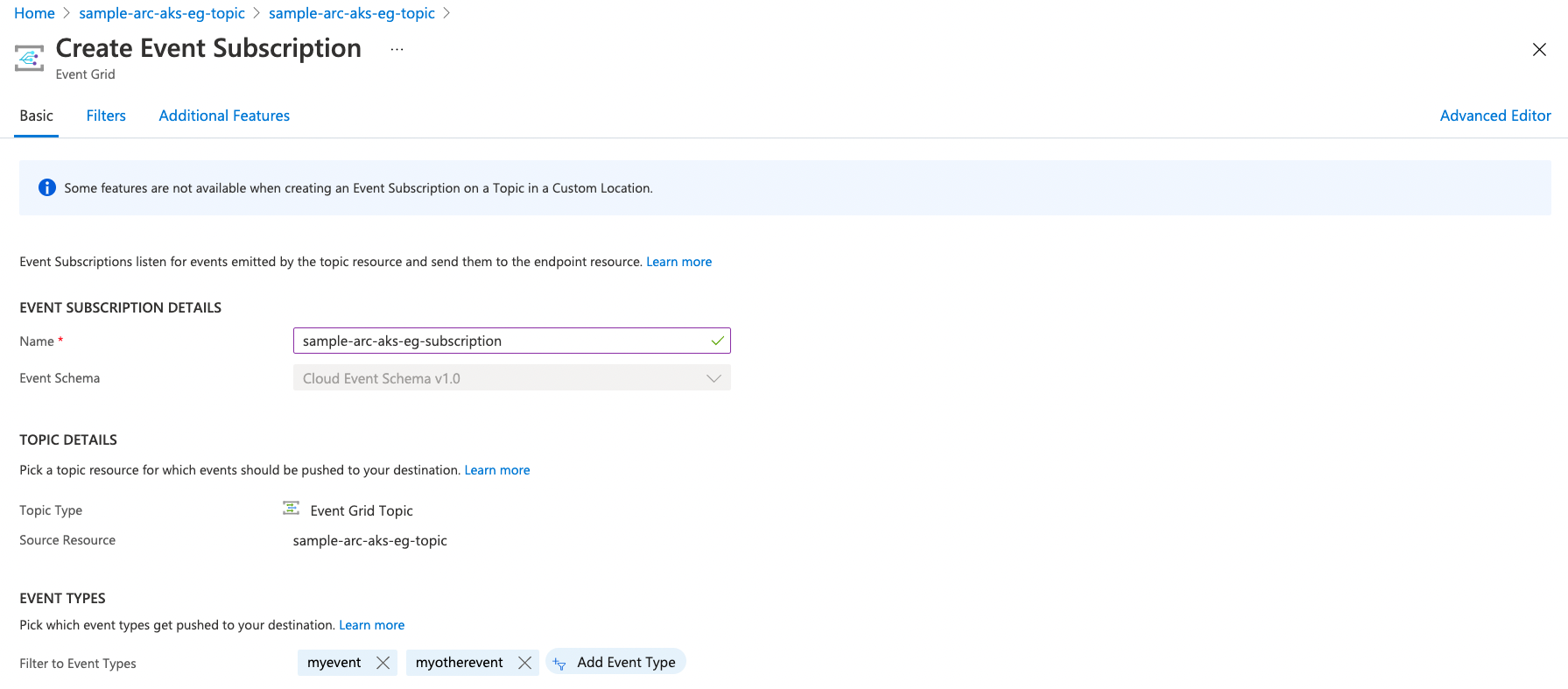Open second sample-arc-aks-eg-topic breadcrumb link
This screenshot has height=689, width=1568.
pos(352,13)
